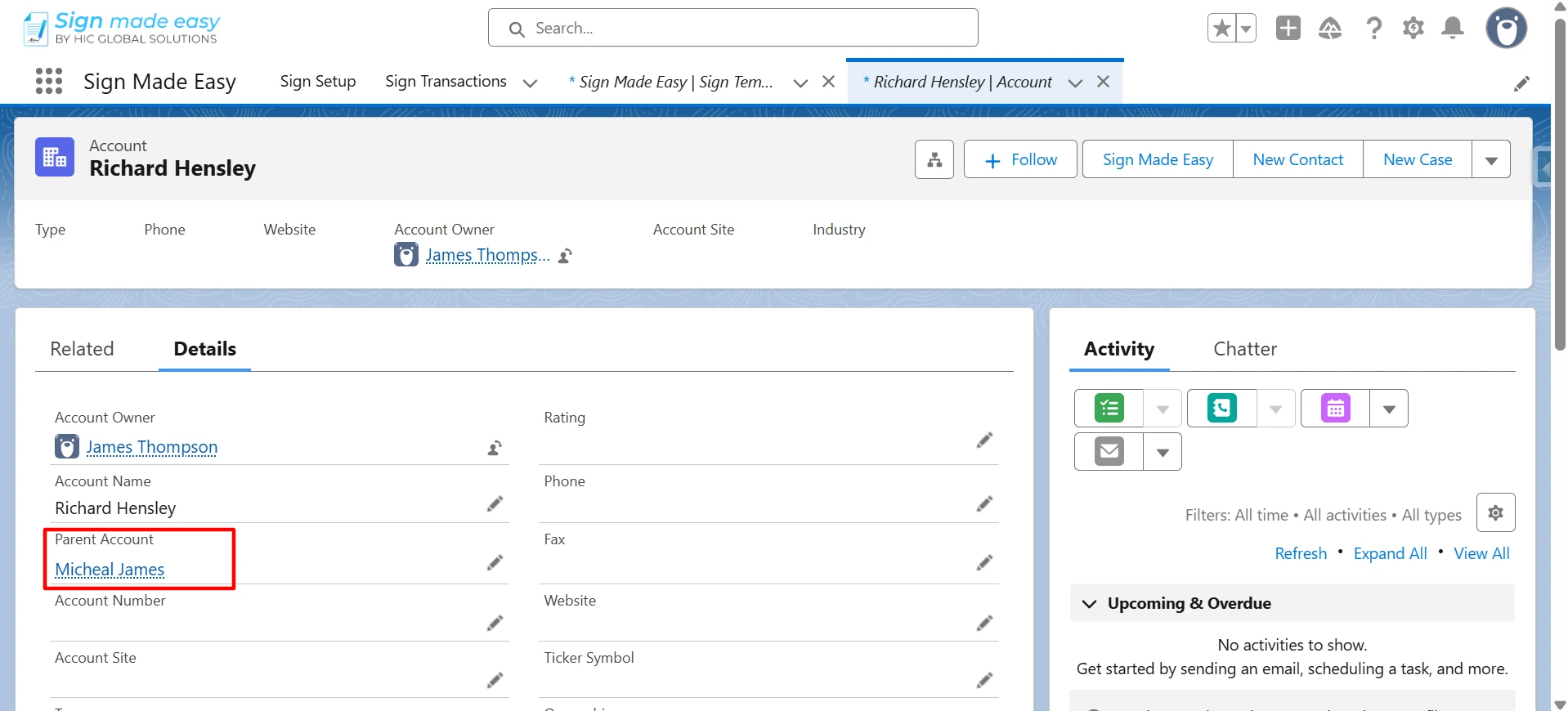Image resolution: width=1568 pixels, height=711 pixels.
Task: Open the Trailhead guidance icon
Action: pyautogui.click(x=1330, y=29)
